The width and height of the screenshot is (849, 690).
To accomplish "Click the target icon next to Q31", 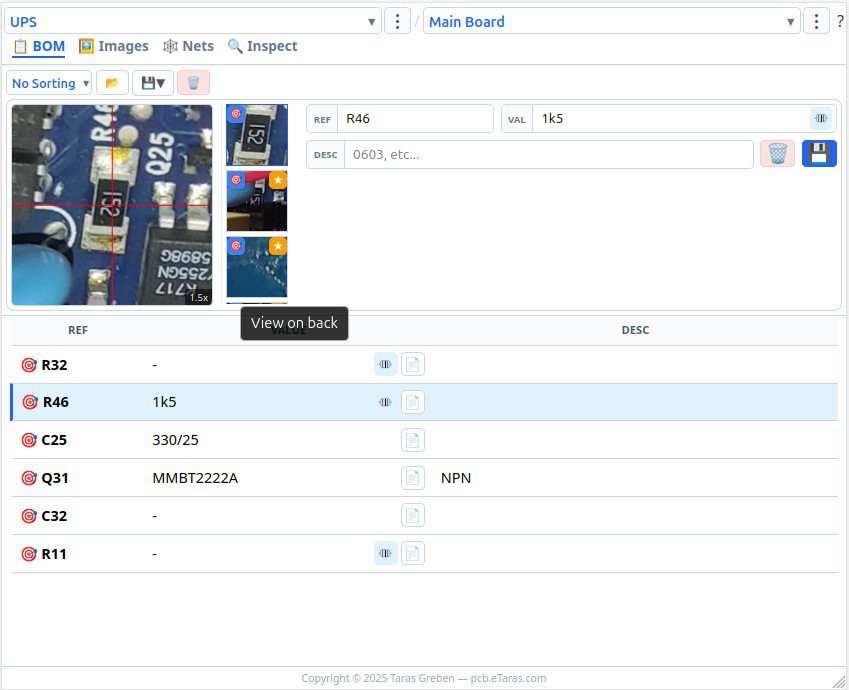I will click(x=29, y=478).
